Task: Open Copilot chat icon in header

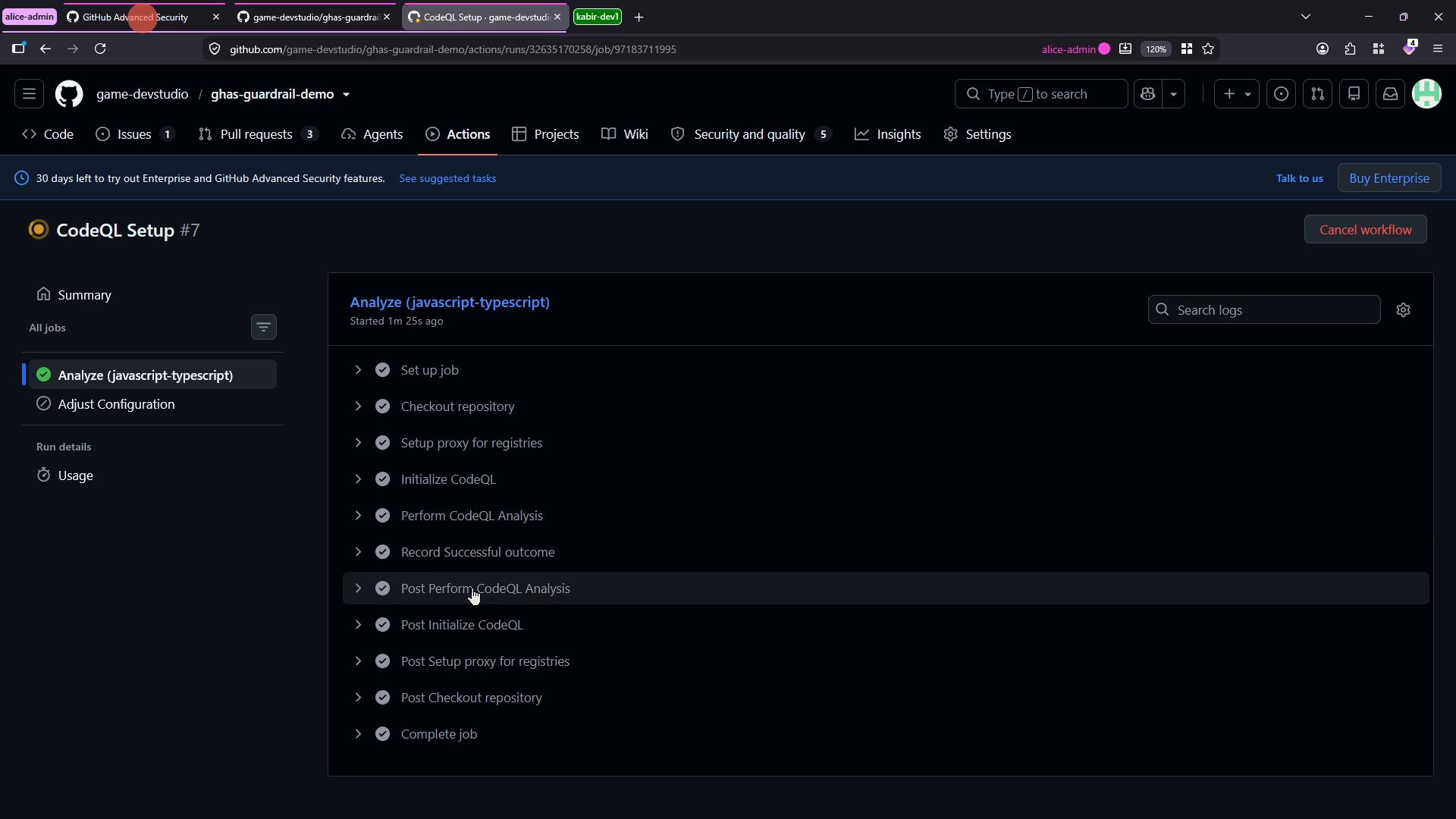Action: (x=1147, y=94)
